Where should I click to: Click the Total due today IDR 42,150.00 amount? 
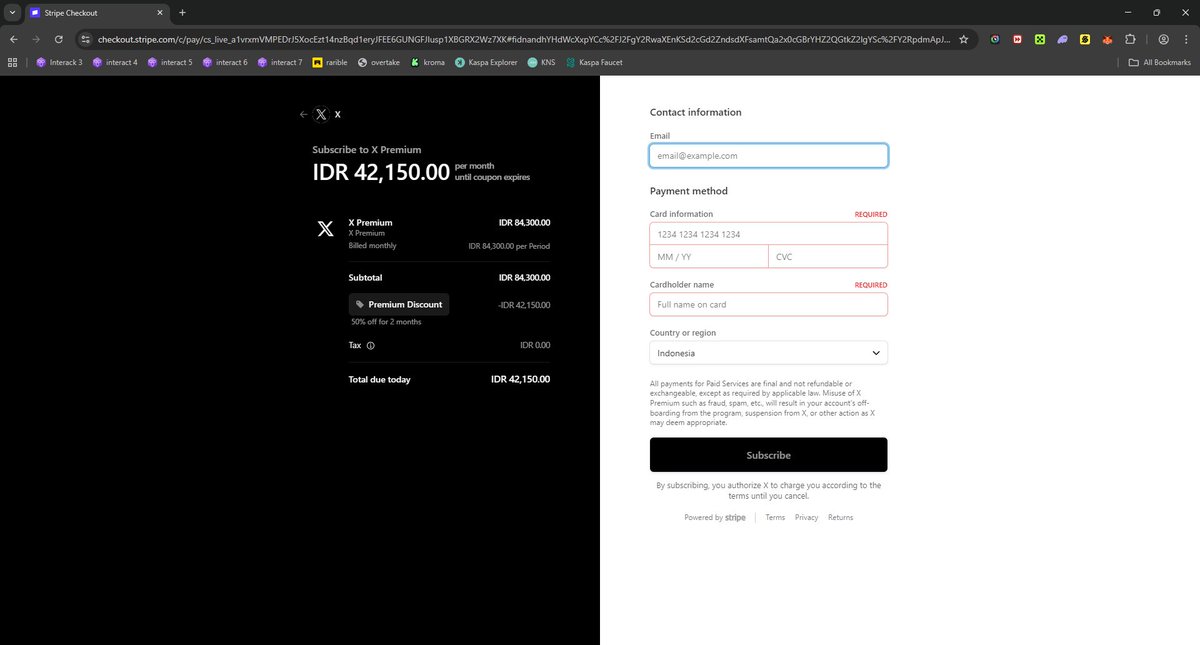pyautogui.click(x=520, y=379)
